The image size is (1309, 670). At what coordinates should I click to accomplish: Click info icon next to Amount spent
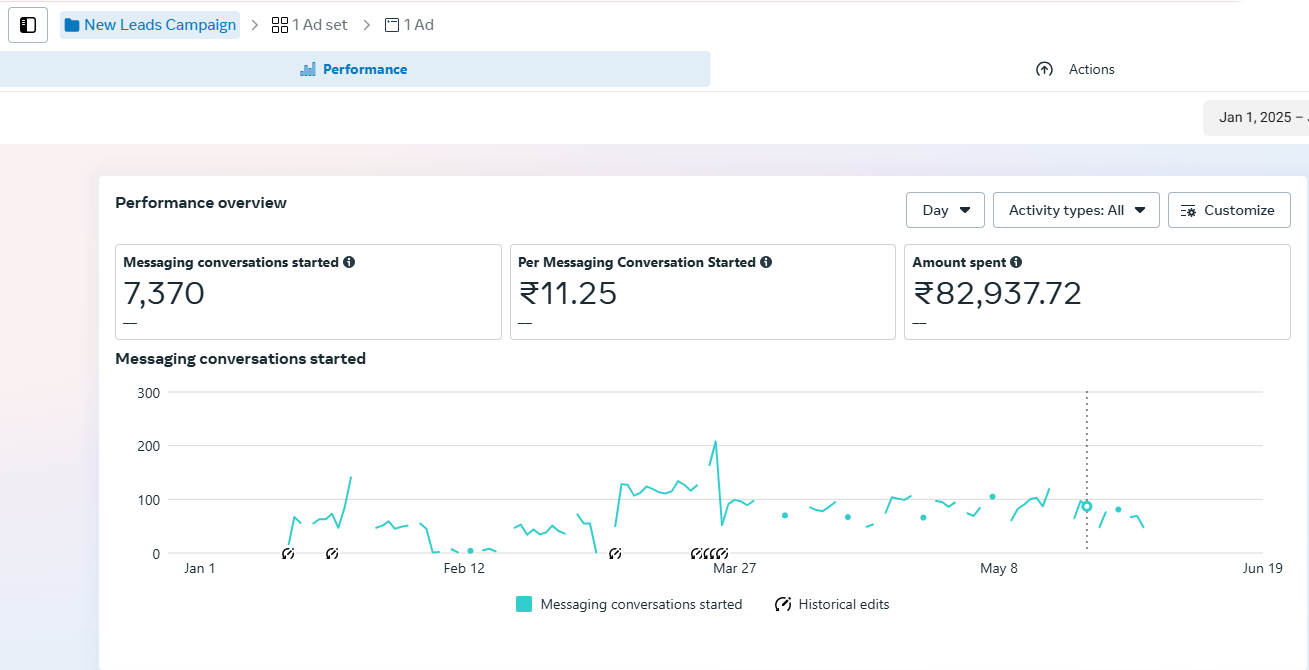click(x=1016, y=262)
